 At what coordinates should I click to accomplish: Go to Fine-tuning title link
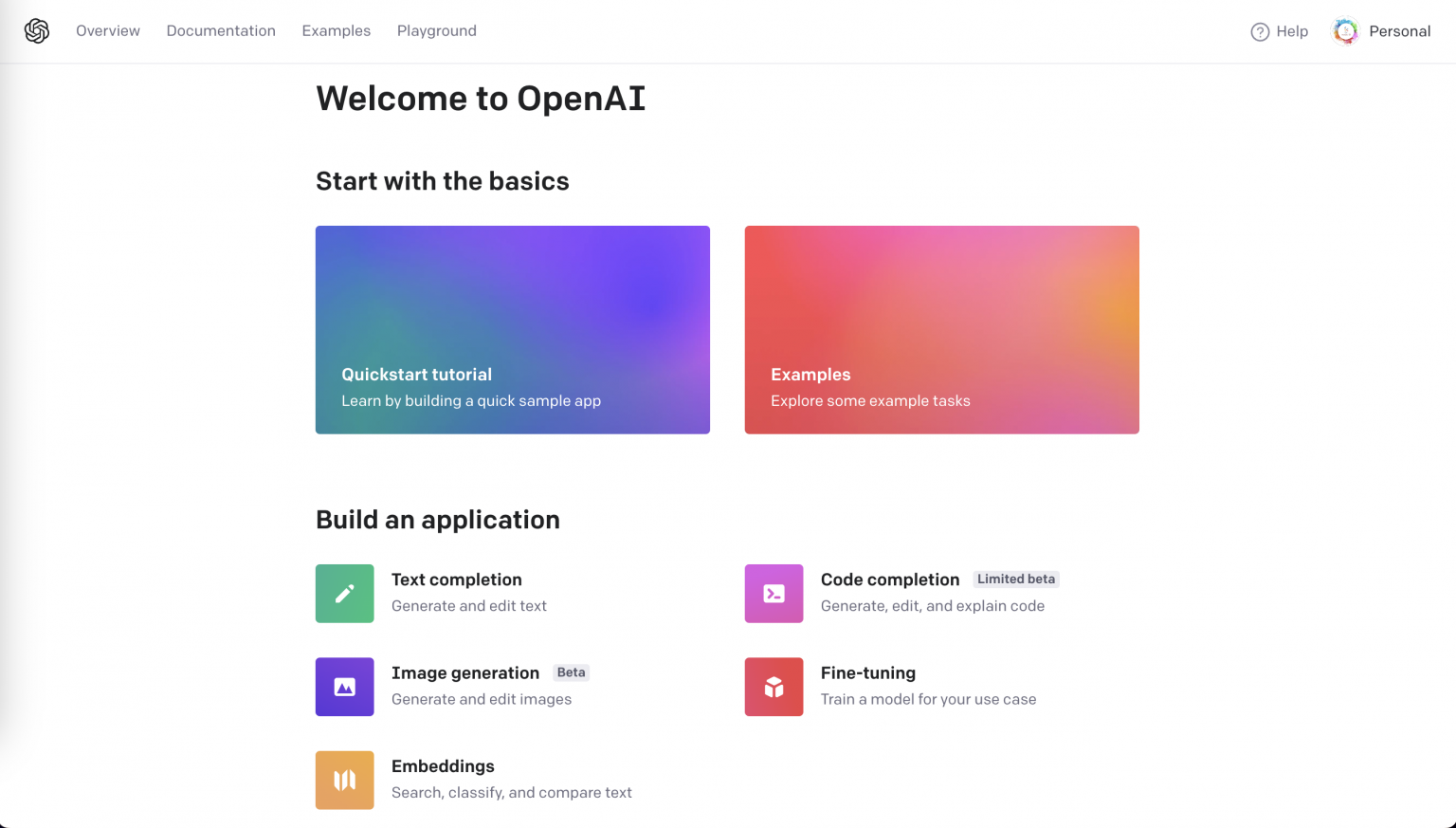click(868, 672)
